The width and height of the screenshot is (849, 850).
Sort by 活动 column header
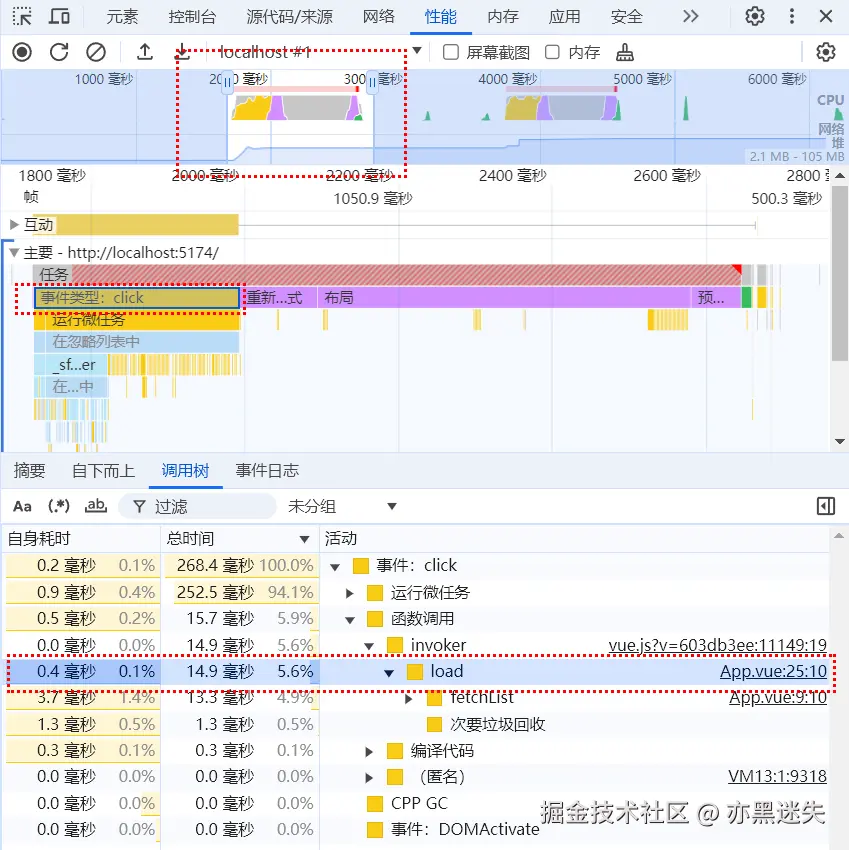click(574, 539)
